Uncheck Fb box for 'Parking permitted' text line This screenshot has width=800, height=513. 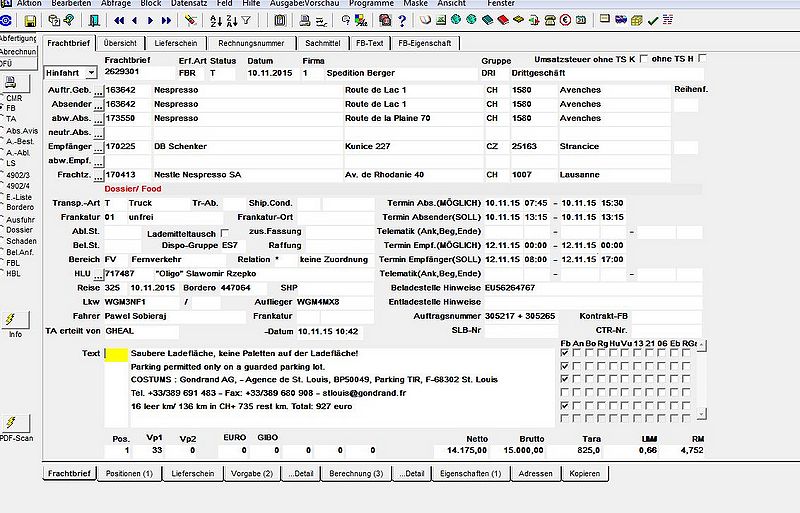pos(564,366)
